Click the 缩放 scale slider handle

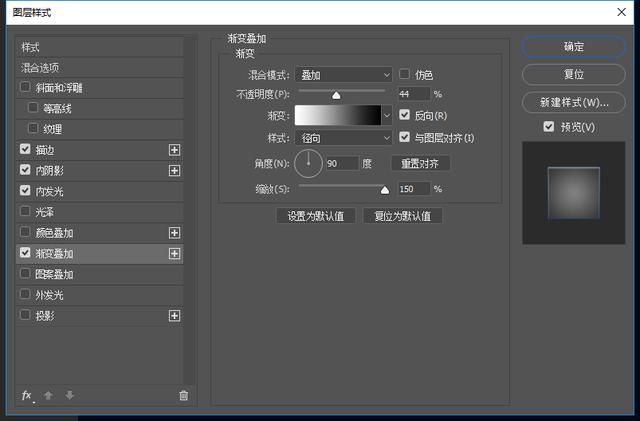384,190
